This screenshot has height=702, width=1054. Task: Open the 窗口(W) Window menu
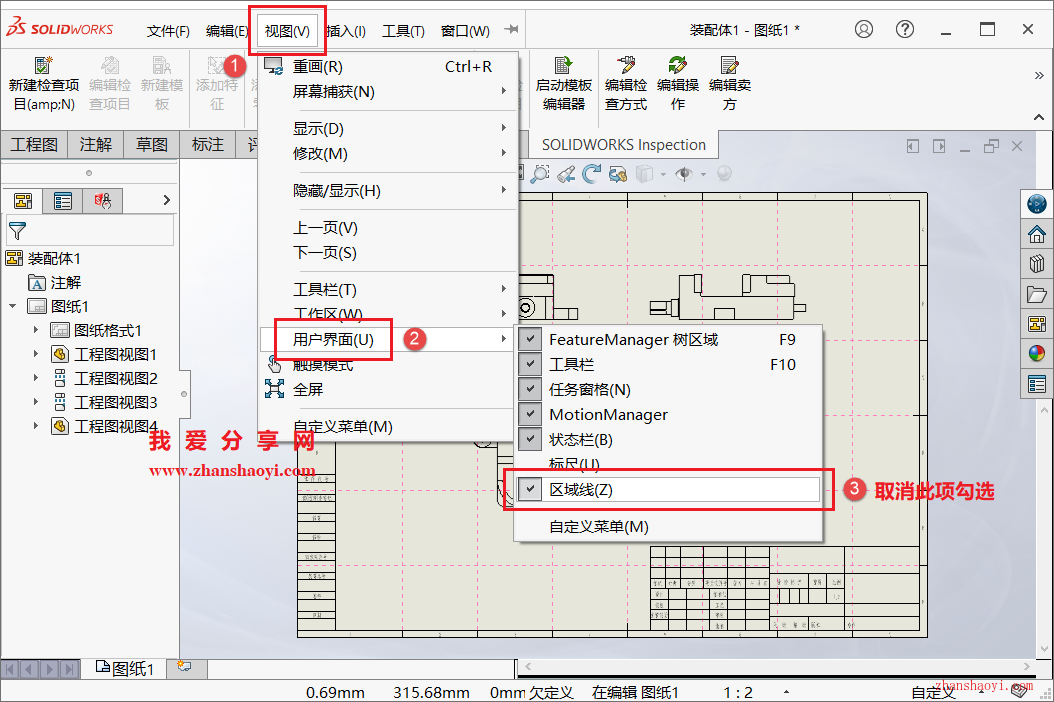click(465, 31)
